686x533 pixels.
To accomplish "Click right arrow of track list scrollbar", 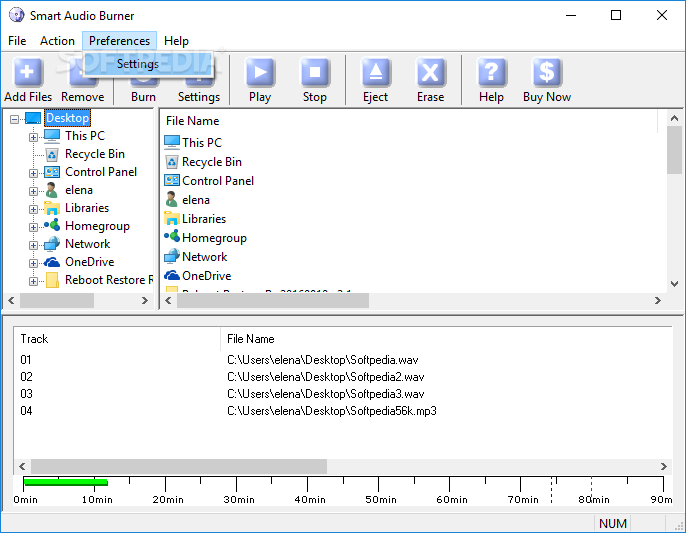I will tap(664, 466).
